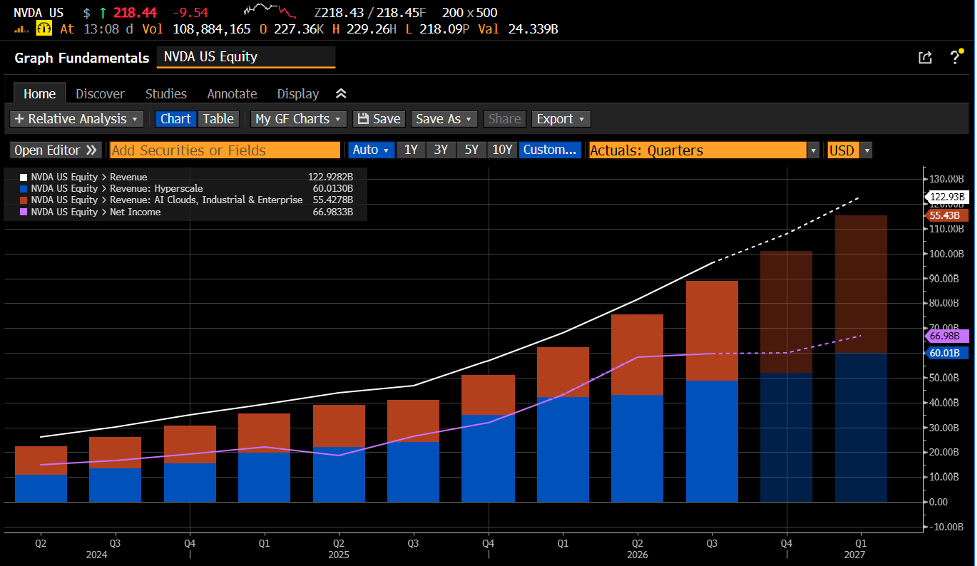Switch to Table view

pyautogui.click(x=218, y=119)
